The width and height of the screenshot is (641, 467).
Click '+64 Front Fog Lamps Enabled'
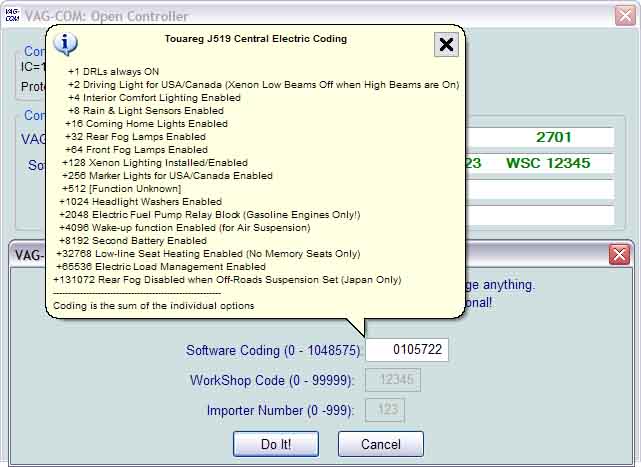pyautogui.click(x=137, y=150)
